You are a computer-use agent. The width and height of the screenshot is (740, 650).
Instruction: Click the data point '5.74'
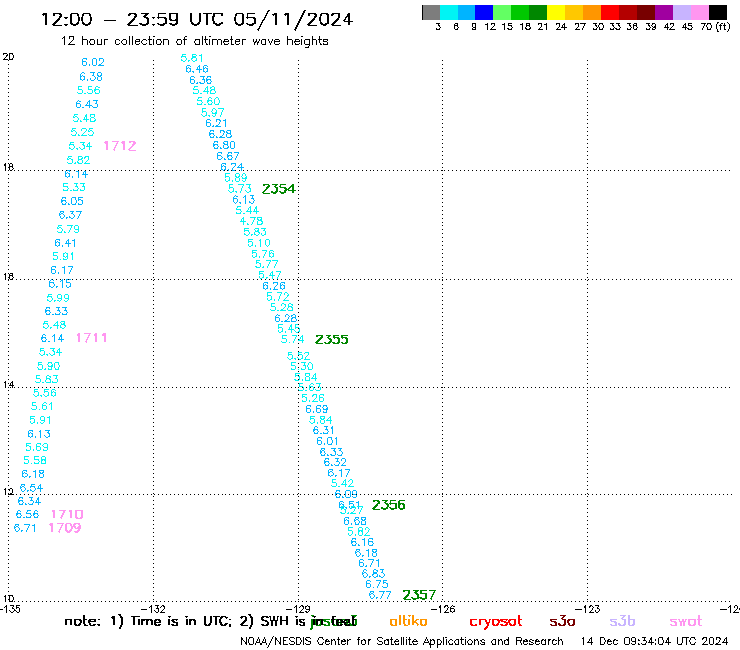coord(293,339)
